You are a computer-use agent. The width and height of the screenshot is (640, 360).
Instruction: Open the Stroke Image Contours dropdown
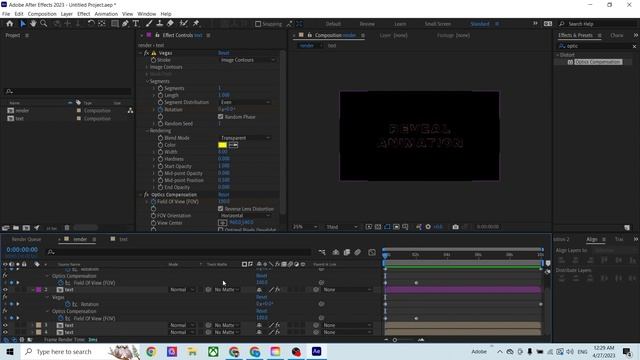(247, 60)
